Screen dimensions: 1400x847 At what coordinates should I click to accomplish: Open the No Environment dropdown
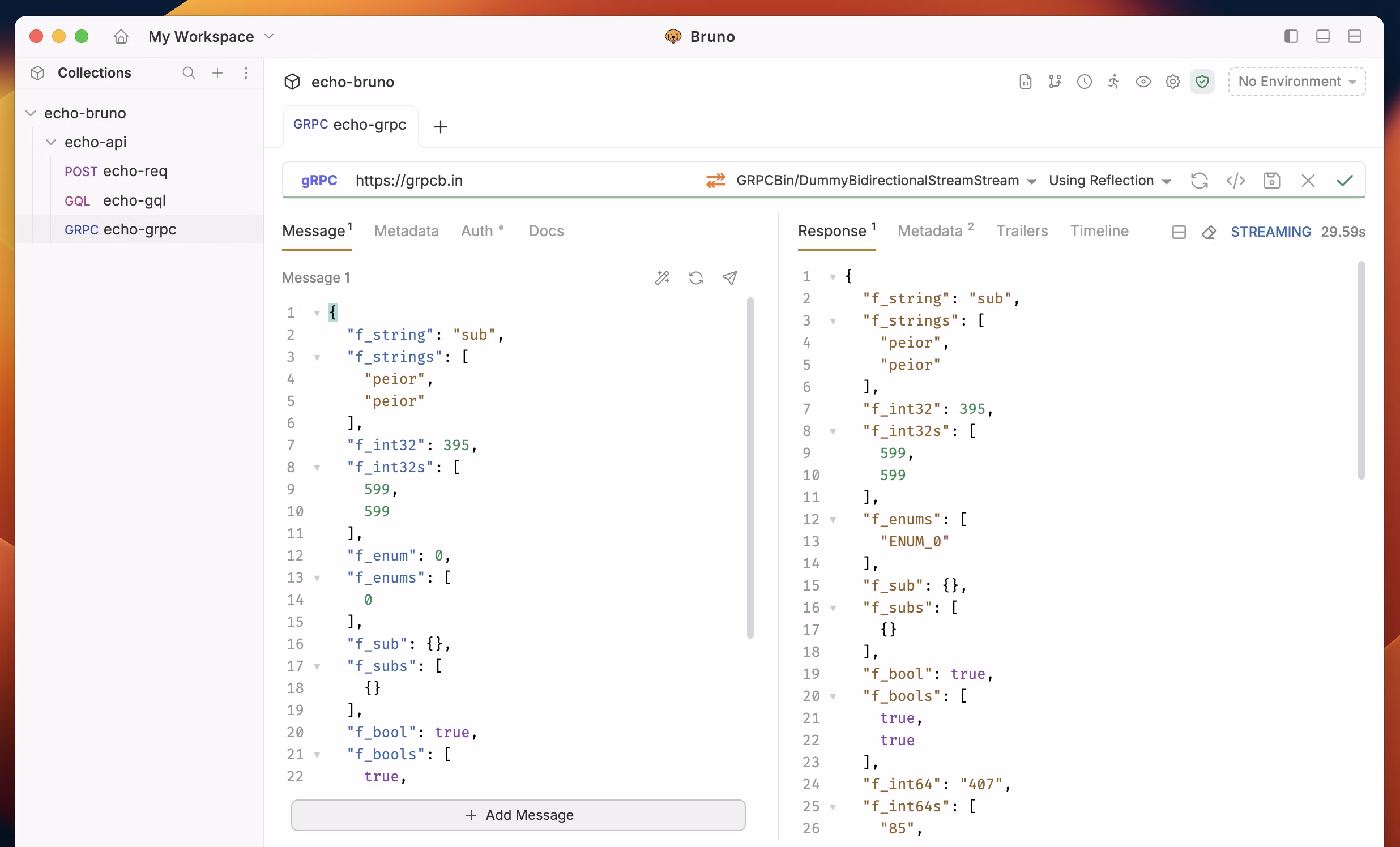[x=1296, y=82]
